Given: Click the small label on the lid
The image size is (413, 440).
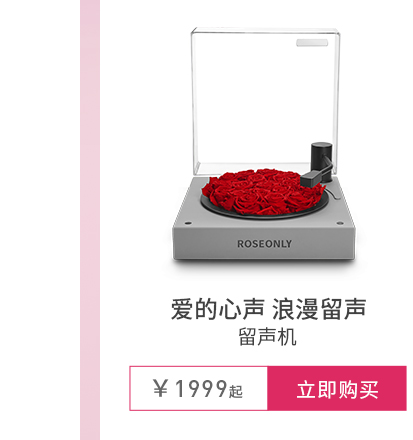Looking at the screenshot, I should (x=312, y=43).
